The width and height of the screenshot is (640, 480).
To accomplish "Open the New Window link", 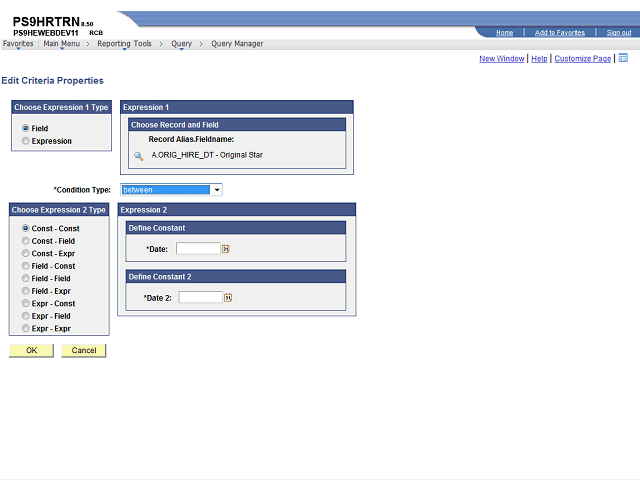I will [x=502, y=59].
